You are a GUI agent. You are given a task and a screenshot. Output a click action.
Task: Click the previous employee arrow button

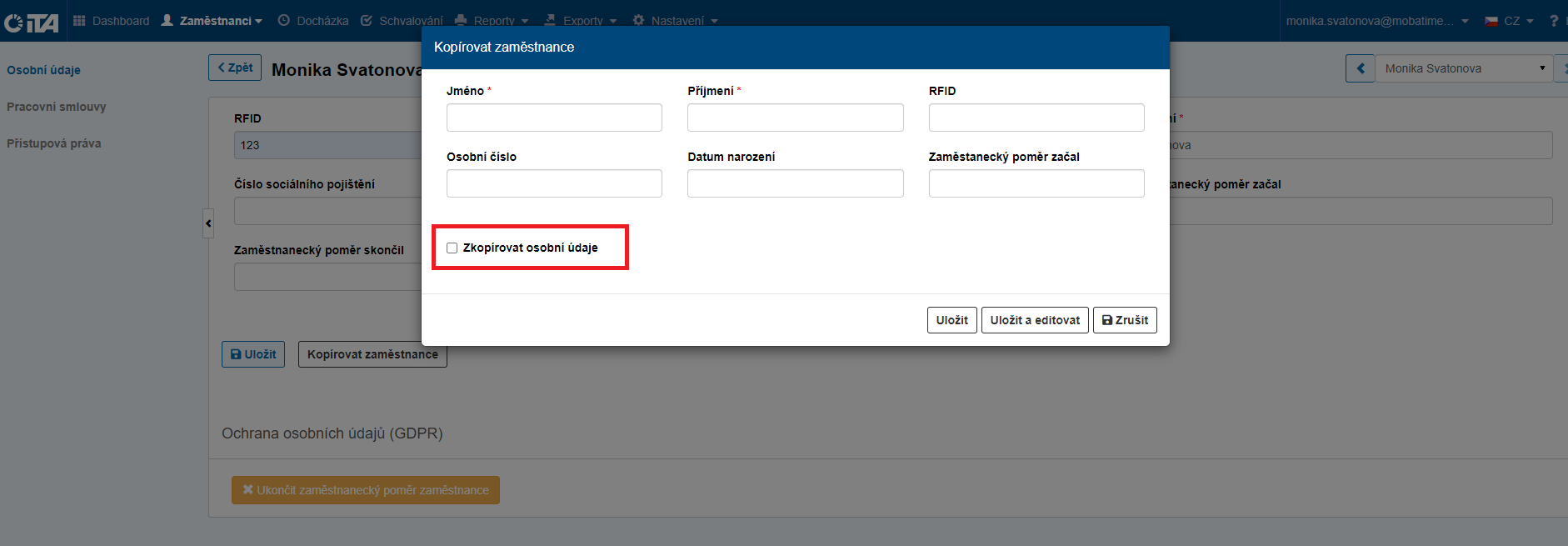(x=1361, y=68)
